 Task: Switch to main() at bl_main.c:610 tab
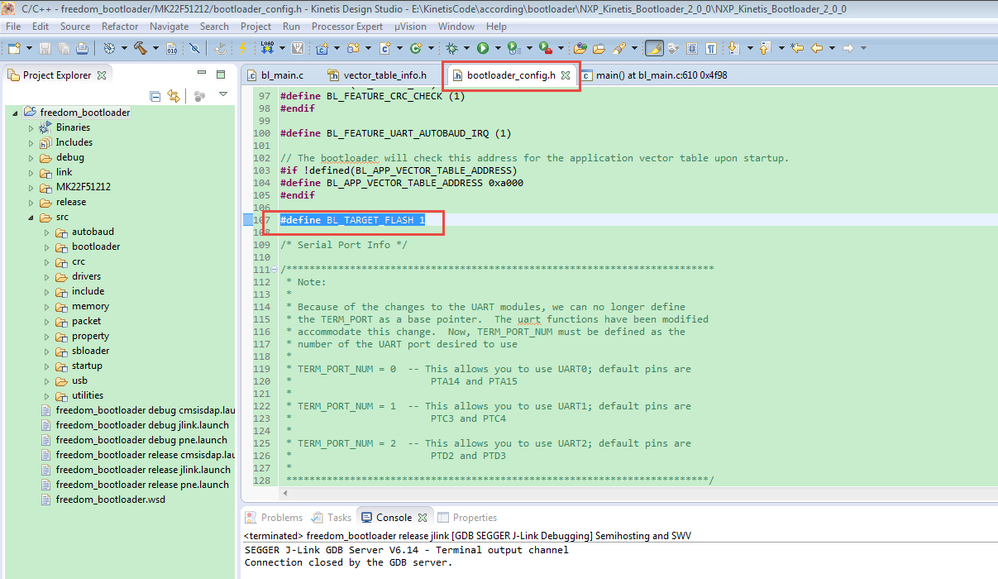(654, 75)
